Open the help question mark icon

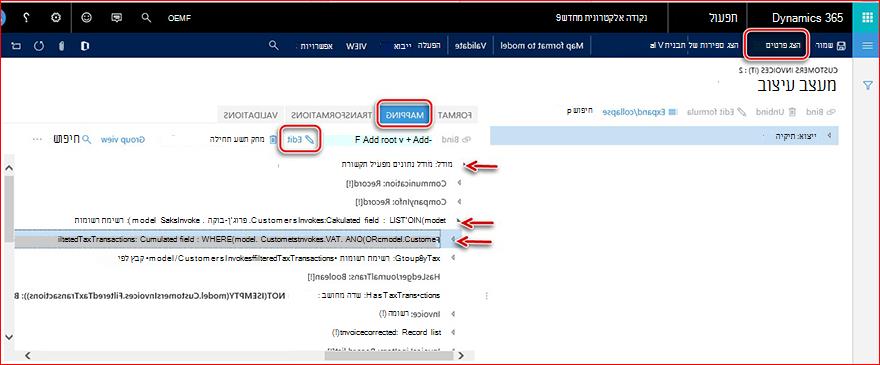pyautogui.click(x=26, y=17)
